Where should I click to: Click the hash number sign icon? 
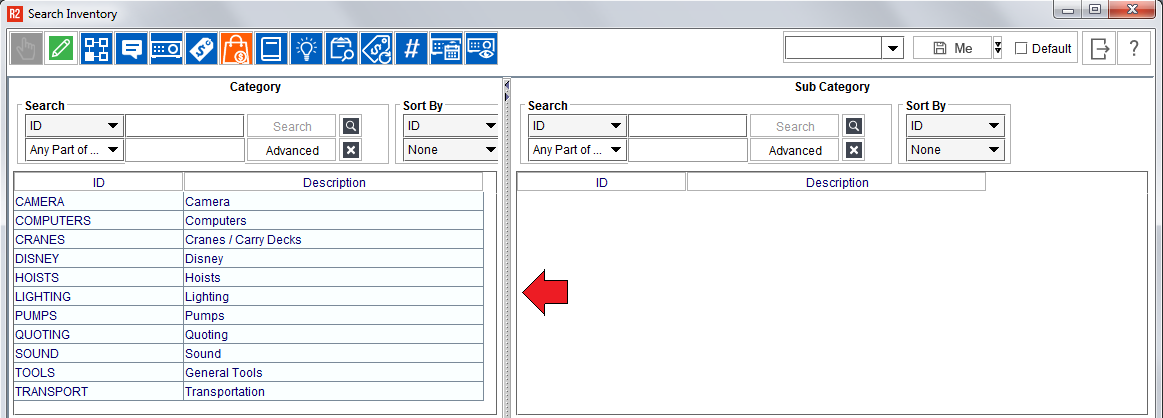412,49
